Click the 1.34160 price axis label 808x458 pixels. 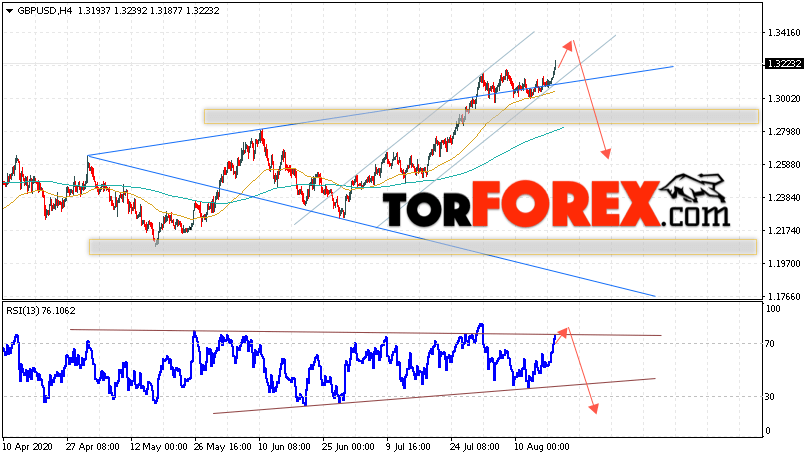point(784,33)
